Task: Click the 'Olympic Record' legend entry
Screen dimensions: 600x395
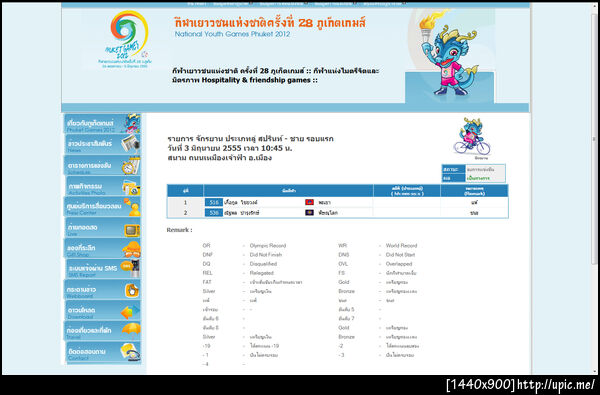Action: click(x=268, y=245)
